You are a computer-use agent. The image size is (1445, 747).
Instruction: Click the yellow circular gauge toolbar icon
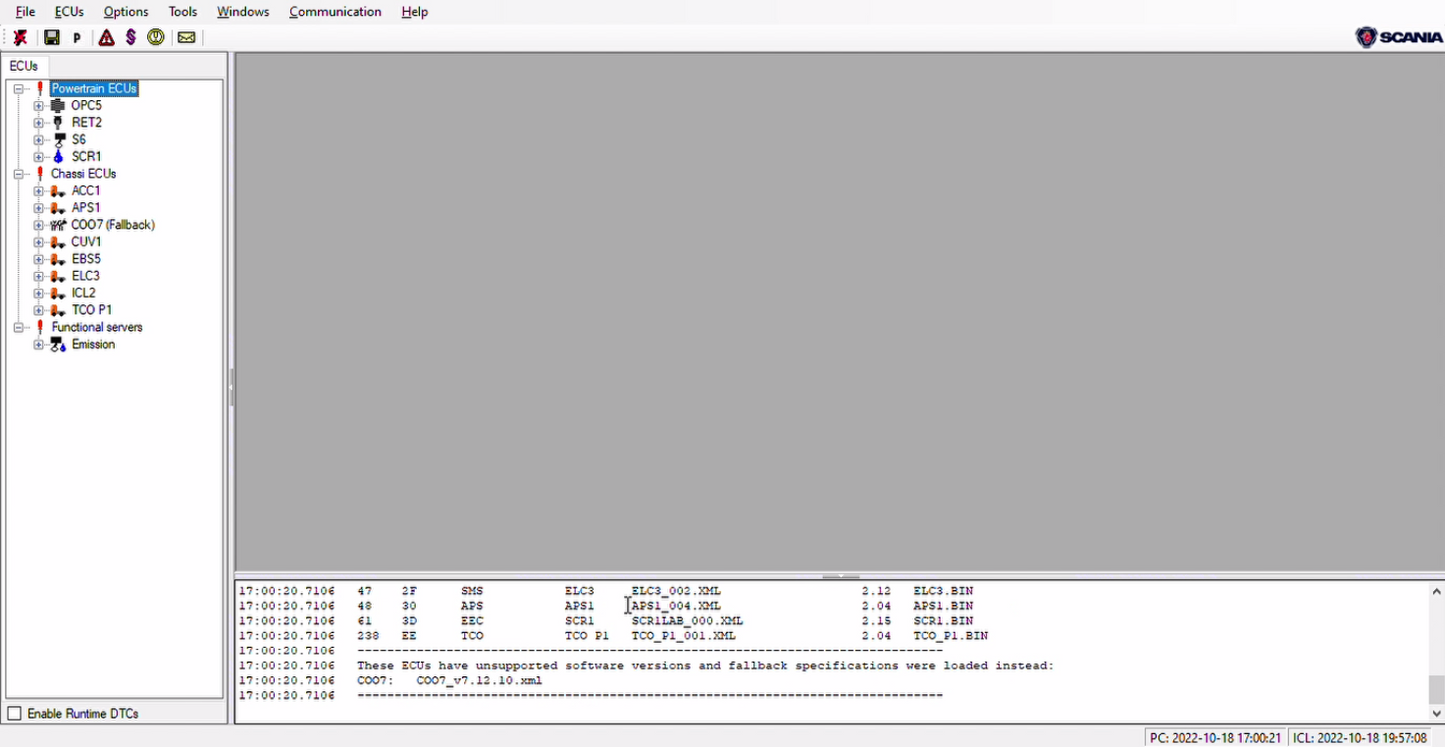click(x=156, y=38)
